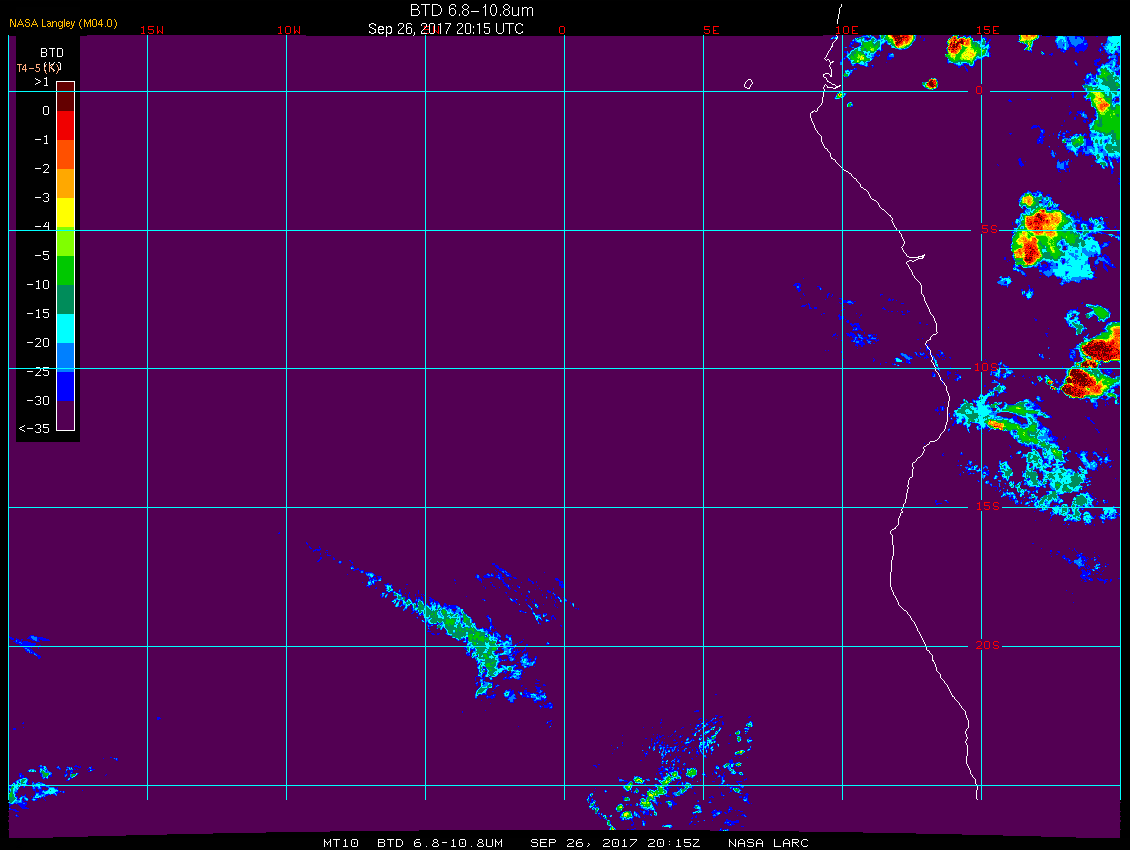
Task: Click 'BTD 6.8-10.8UM' in the bottom caption
Action: click(x=440, y=843)
